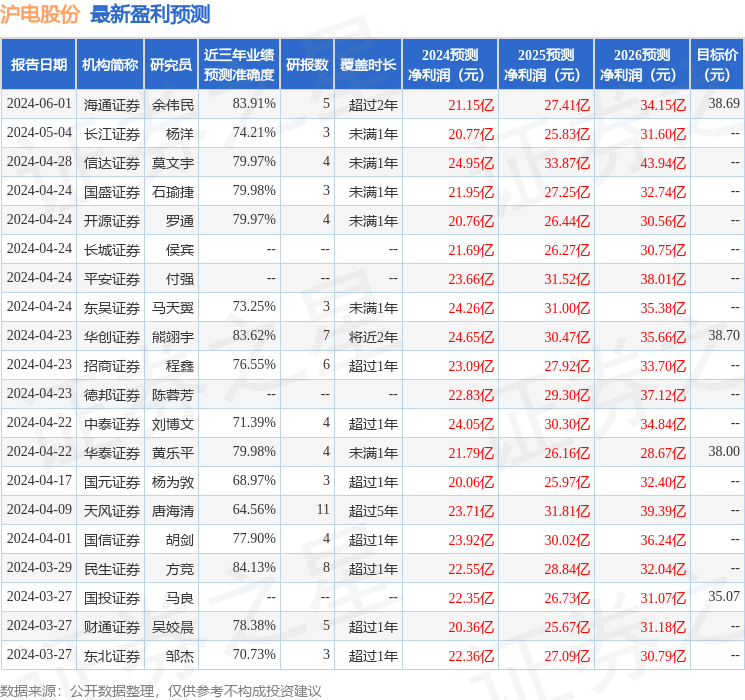Click the 中泰证券 institution cell
The width and height of the screenshot is (745, 700).
[x=112, y=424]
